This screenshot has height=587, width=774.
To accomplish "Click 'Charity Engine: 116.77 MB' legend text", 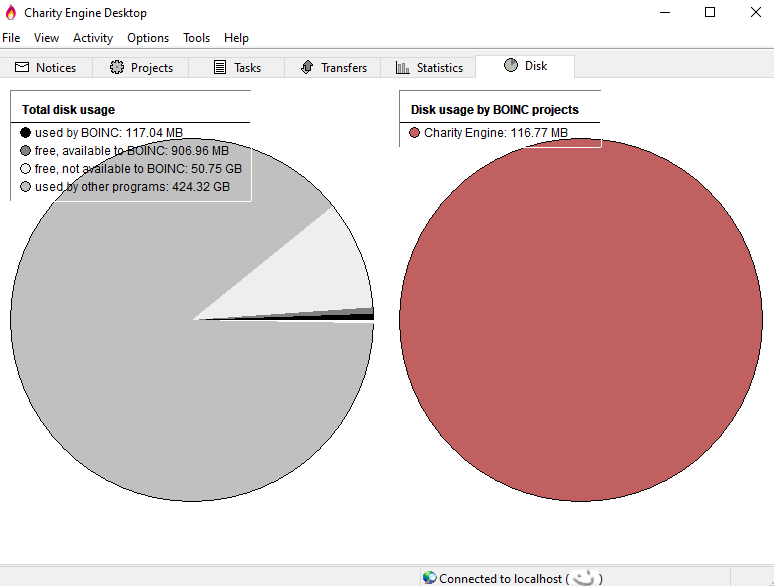I will click(496, 133).
